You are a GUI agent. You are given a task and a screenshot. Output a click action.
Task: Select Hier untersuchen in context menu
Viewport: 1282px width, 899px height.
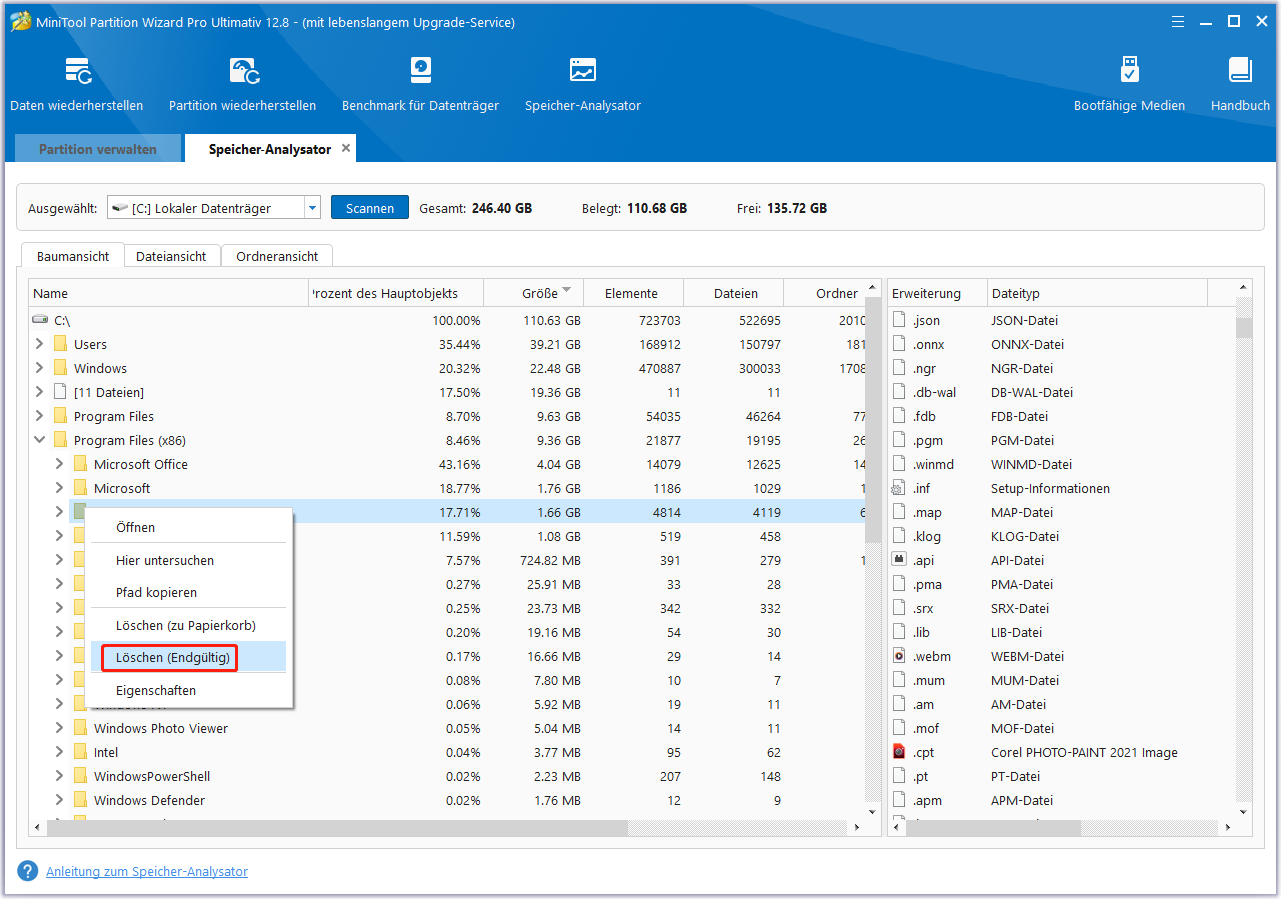coord(188,560)
